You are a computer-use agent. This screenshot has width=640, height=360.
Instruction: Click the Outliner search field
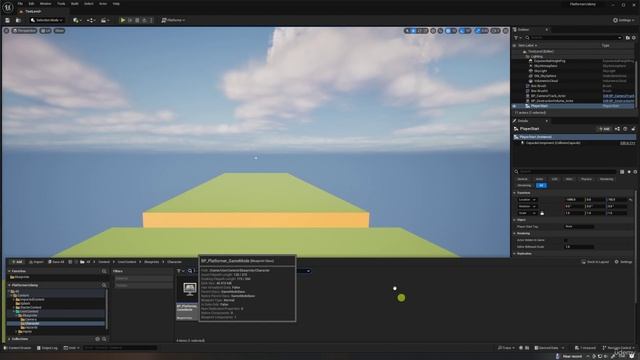tap(573, 38)
